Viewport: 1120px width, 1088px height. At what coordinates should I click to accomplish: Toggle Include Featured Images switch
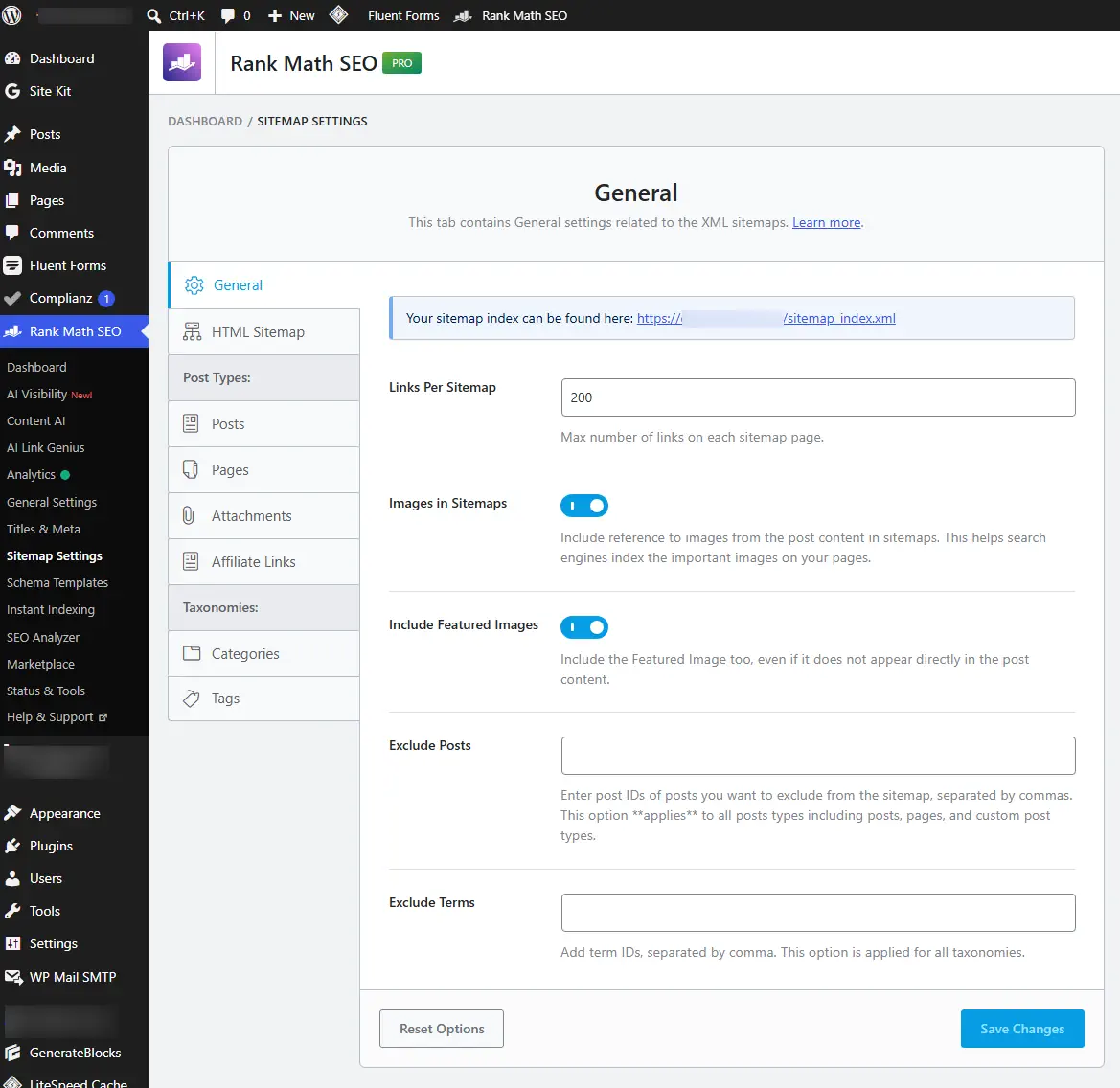pyautogui.click(x=584, y=626)
